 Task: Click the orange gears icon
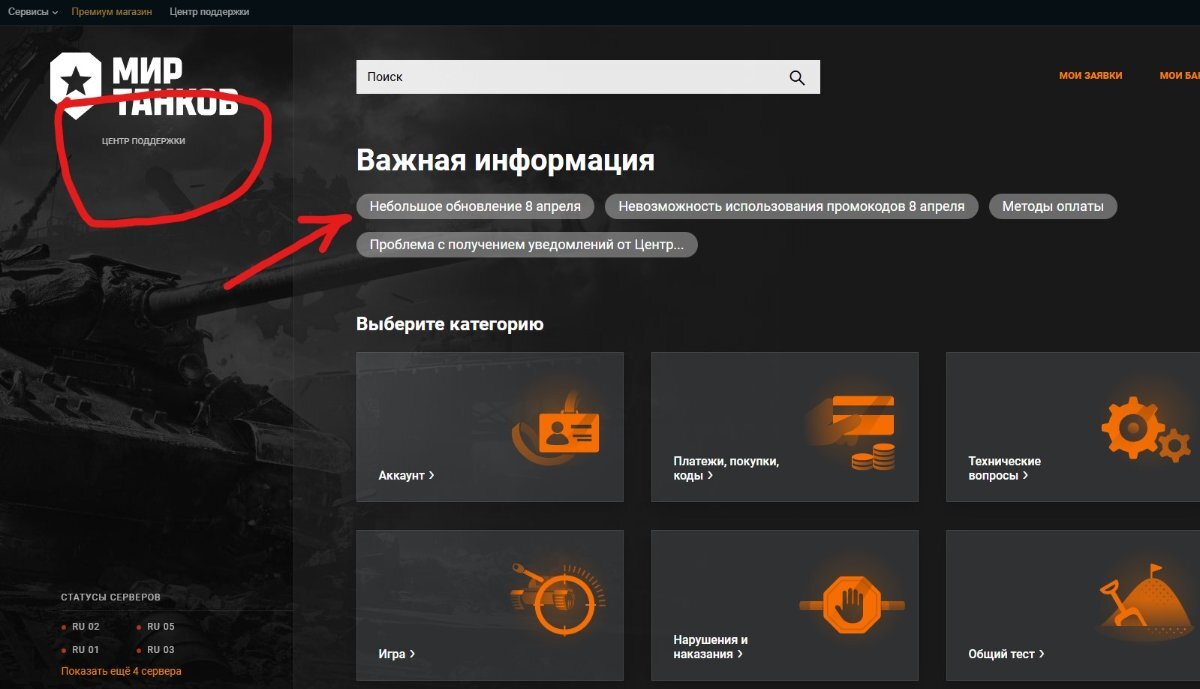point(1146,430)
